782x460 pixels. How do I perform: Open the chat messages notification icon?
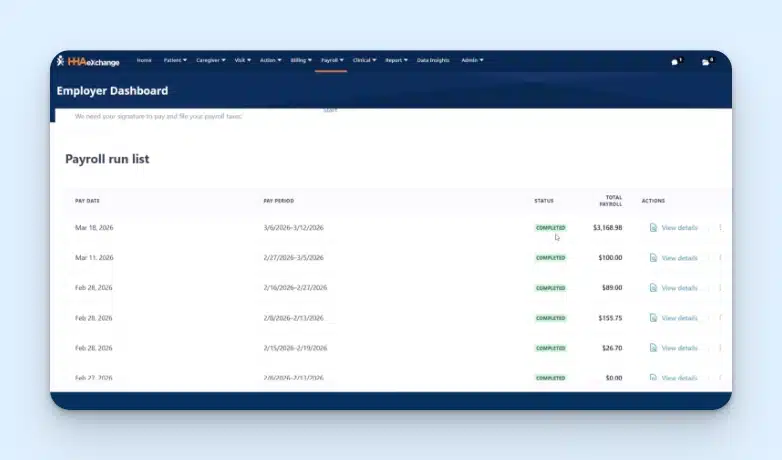pyautogui.click(x=675, y=62)
